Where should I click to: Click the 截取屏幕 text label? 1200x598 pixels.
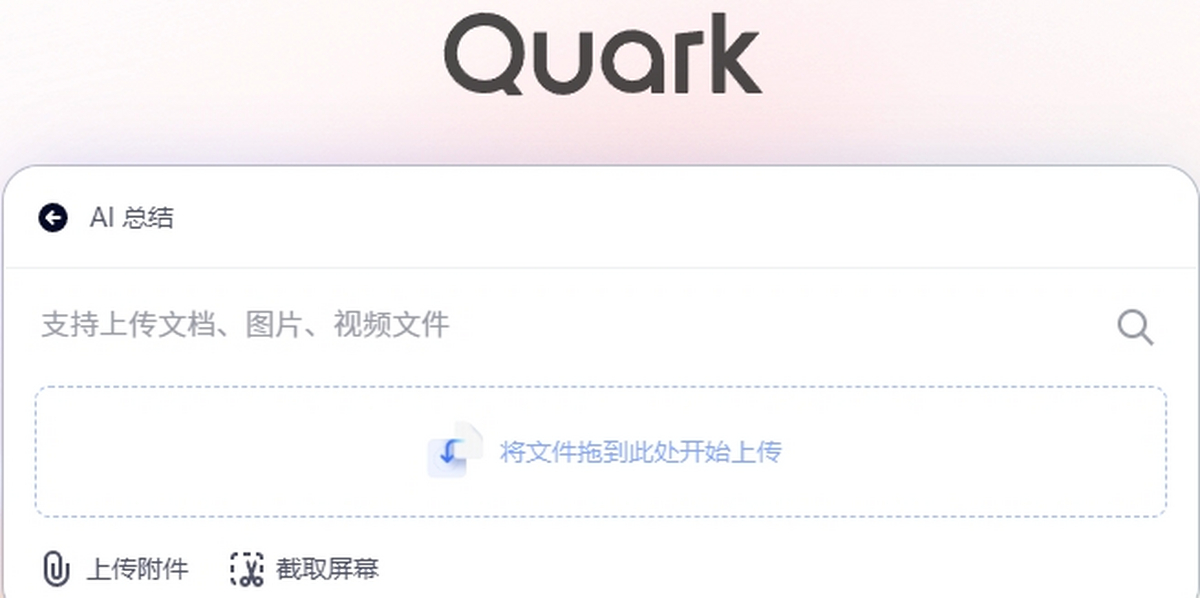click(328, 570)
